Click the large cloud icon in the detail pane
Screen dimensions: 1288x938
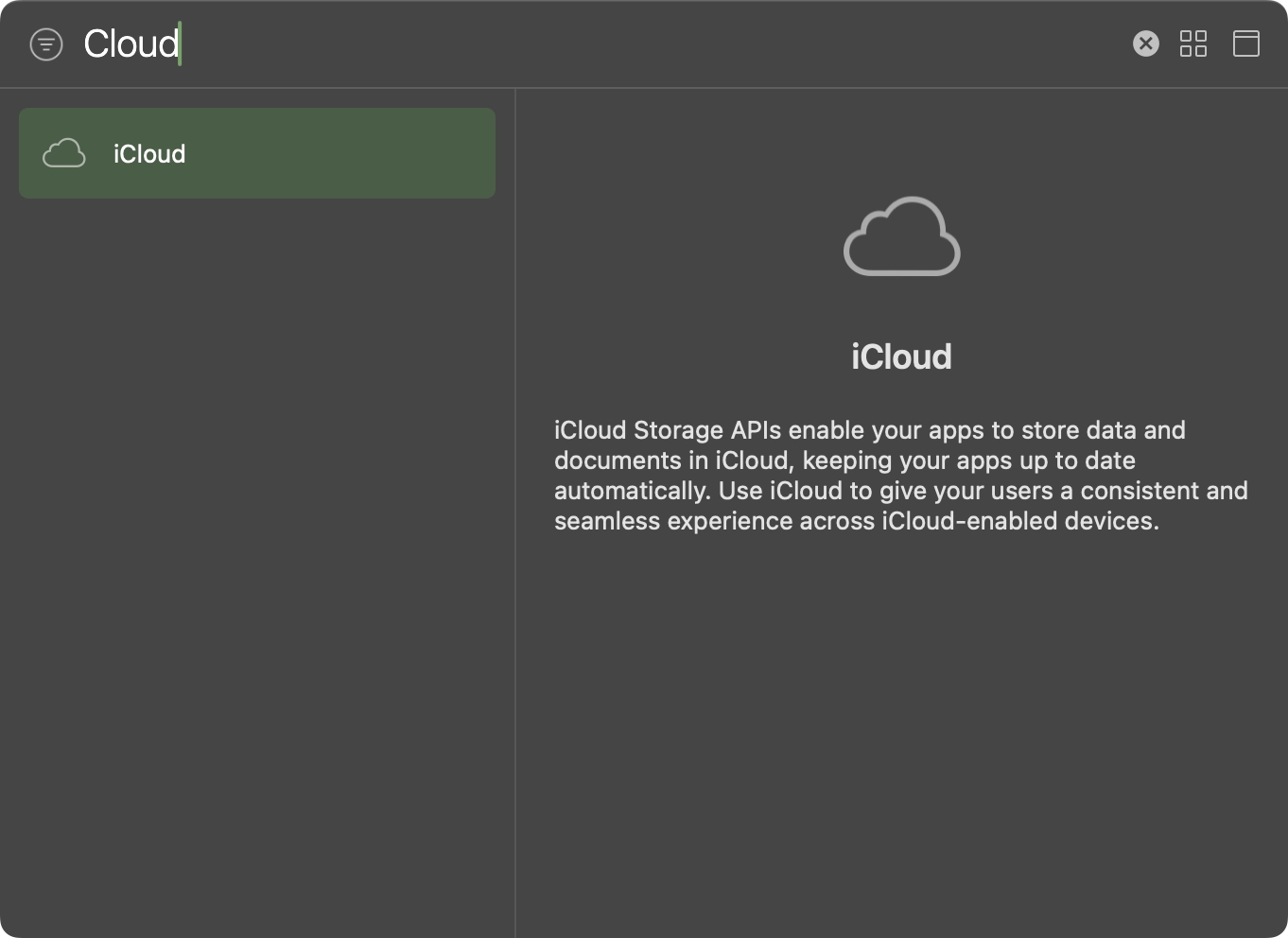pos(901,237)
